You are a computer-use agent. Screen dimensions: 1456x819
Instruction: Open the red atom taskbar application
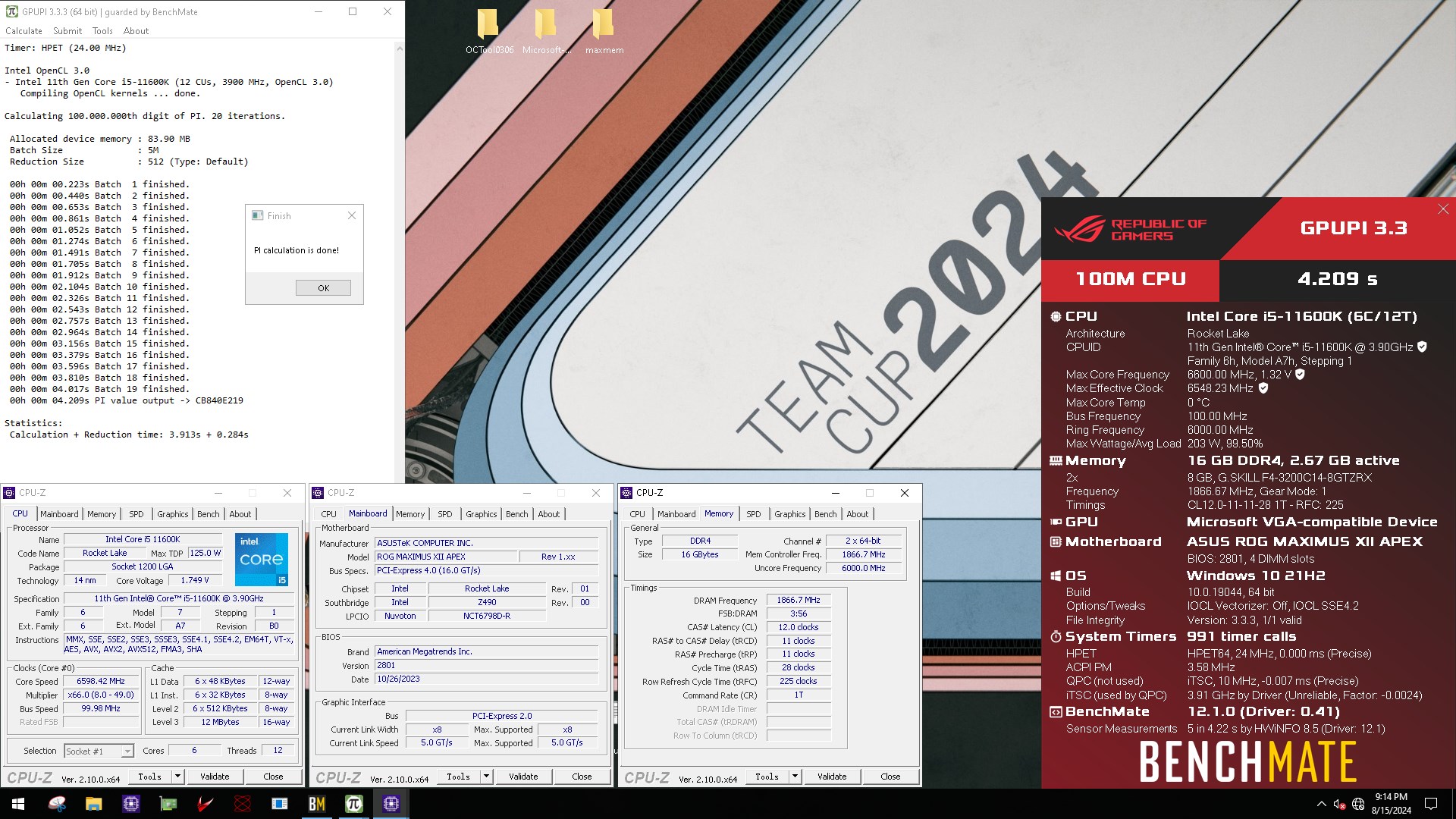pos(242,804)
